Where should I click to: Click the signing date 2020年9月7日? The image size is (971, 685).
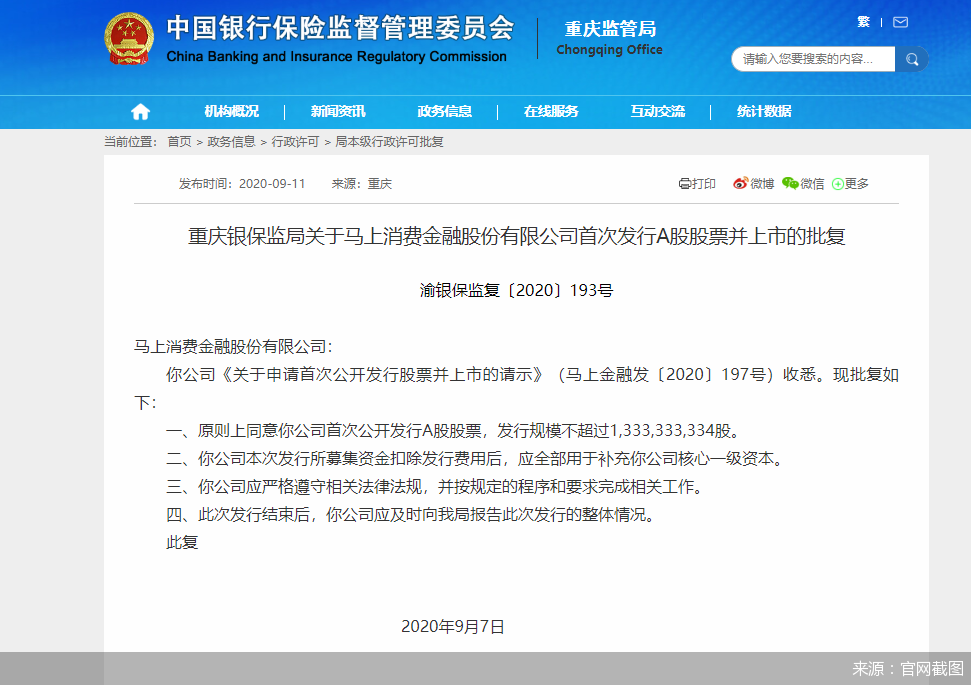(x=453, y=627)
